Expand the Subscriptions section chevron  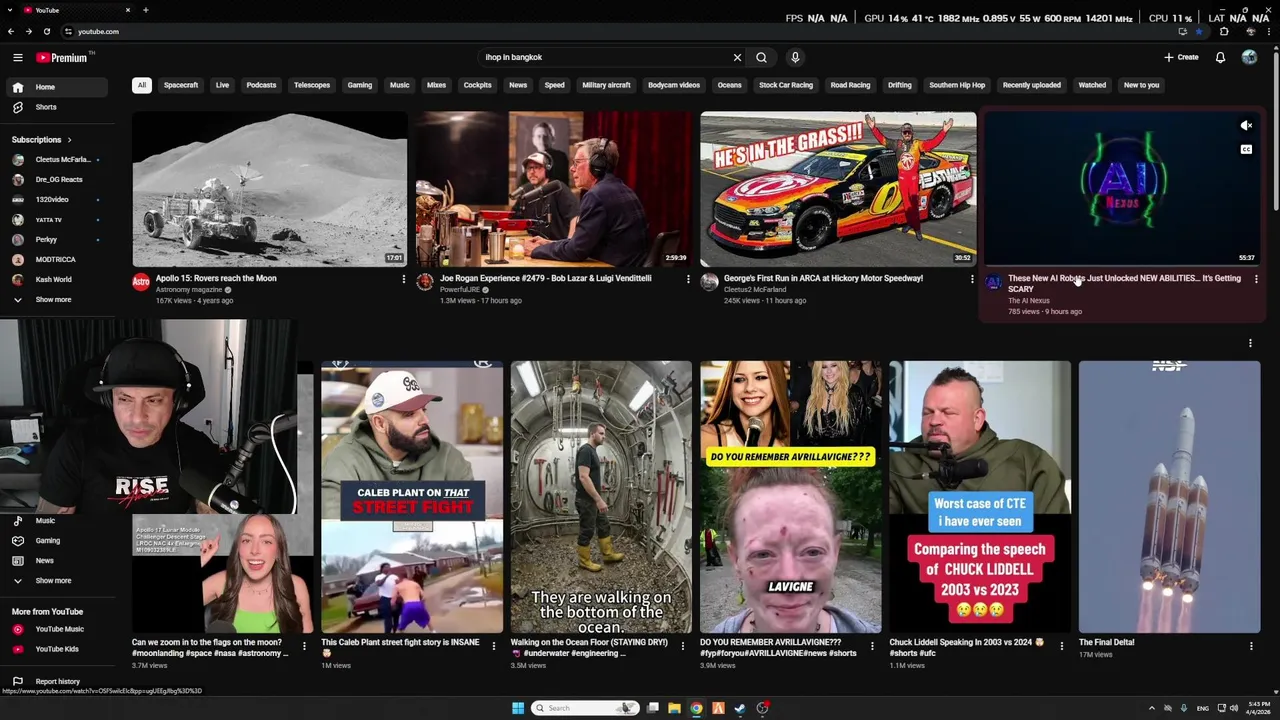(69, 140)
